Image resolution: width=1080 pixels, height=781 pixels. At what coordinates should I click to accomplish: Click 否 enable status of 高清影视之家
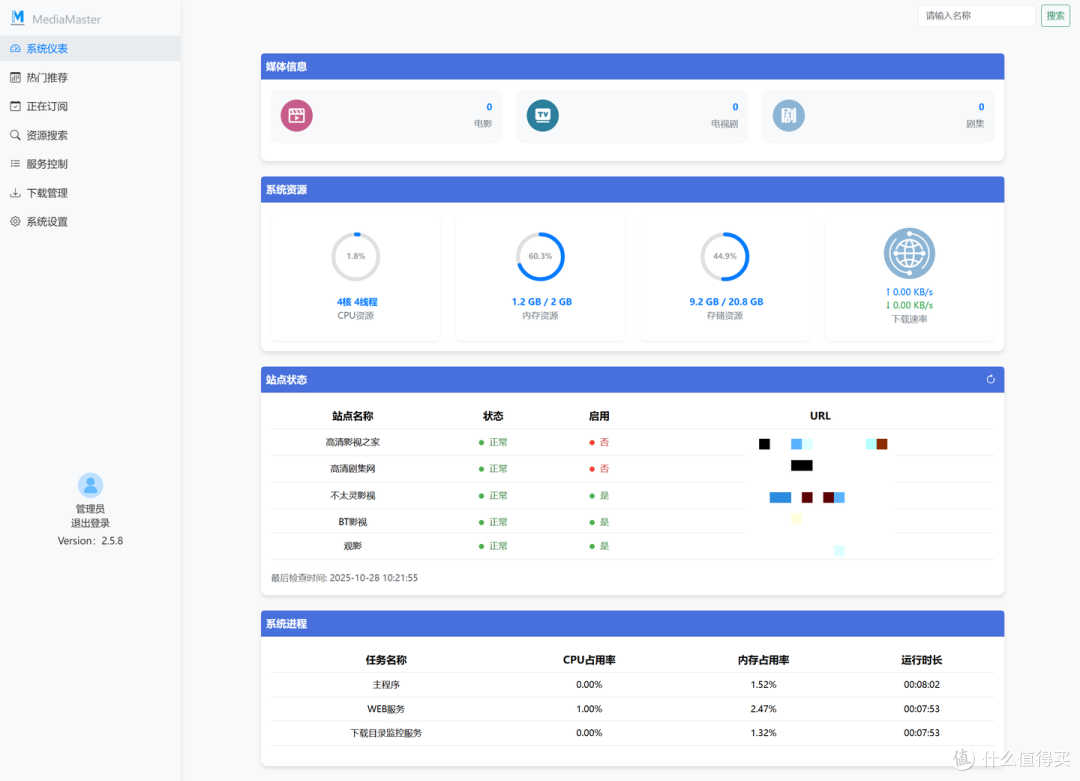(599, 443)
